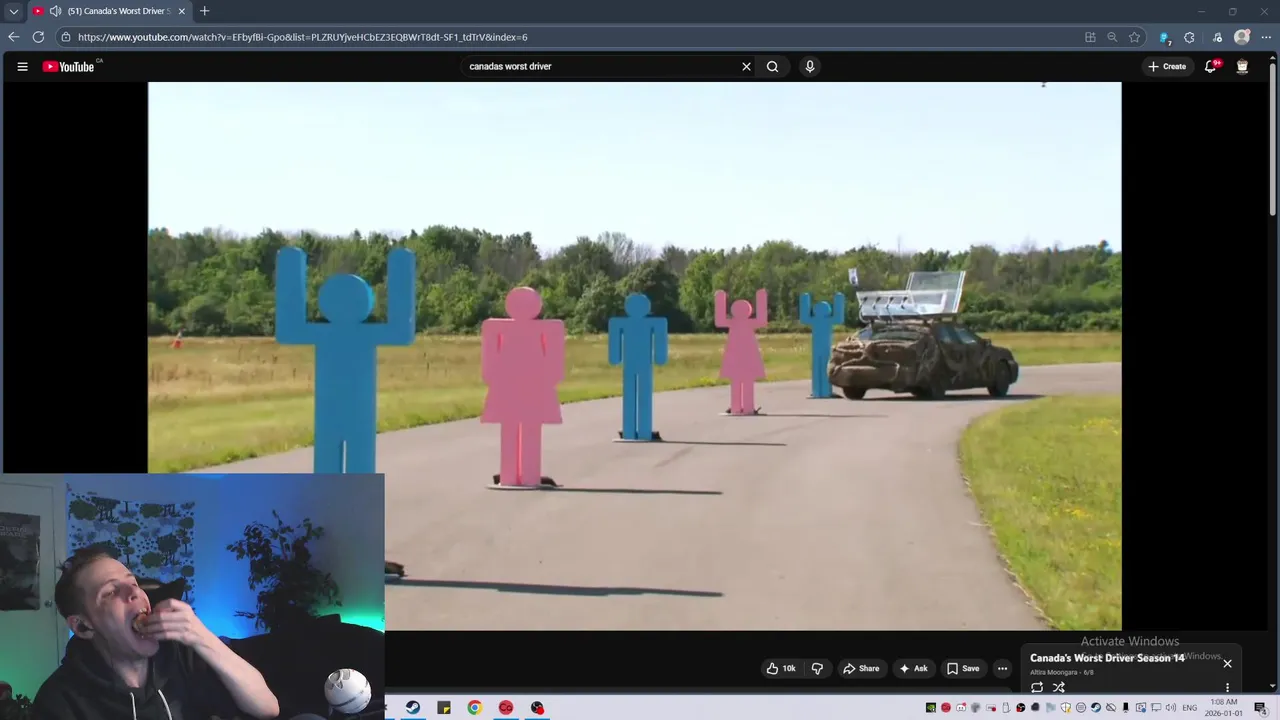Open the tab search dropdown arrow
1280x720 pixels.
13,11
